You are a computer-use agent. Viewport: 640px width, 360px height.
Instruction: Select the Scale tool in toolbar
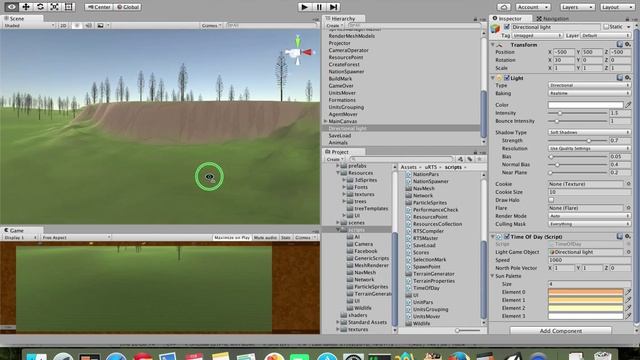point(54,7)
